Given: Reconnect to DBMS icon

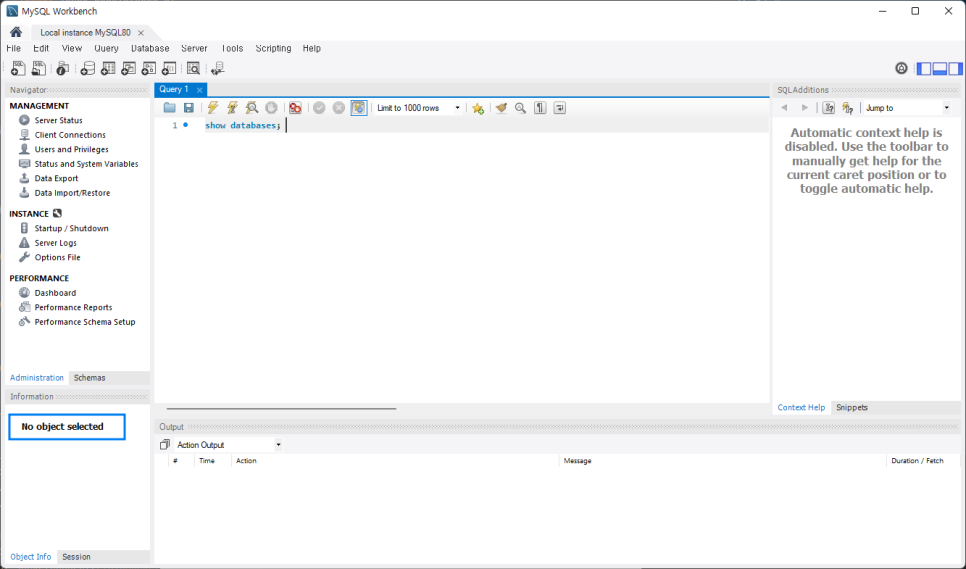Looking at the screenshot, I should coord(217,68).
